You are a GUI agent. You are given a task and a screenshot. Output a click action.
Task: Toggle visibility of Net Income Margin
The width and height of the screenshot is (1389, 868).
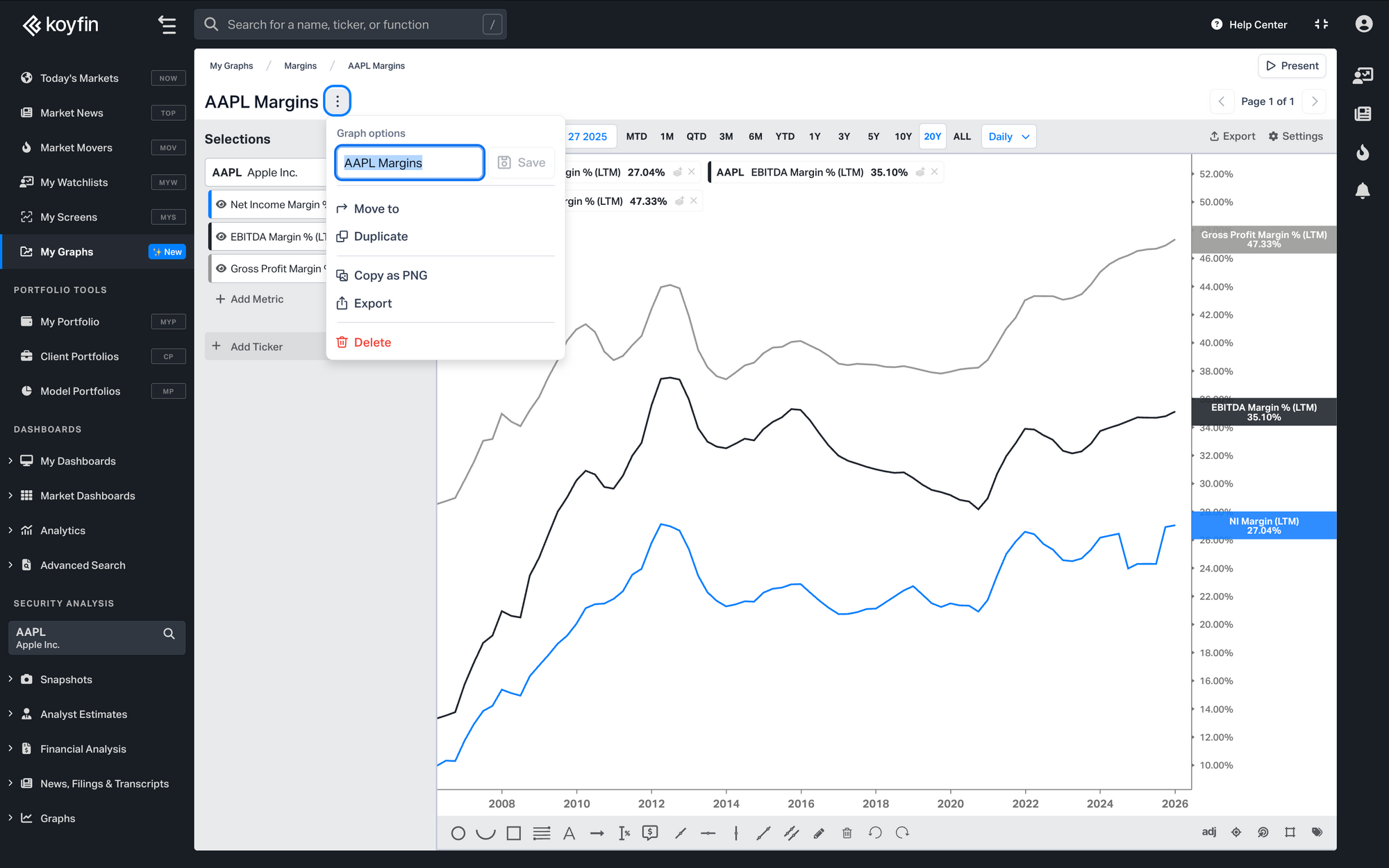[221, 205]
